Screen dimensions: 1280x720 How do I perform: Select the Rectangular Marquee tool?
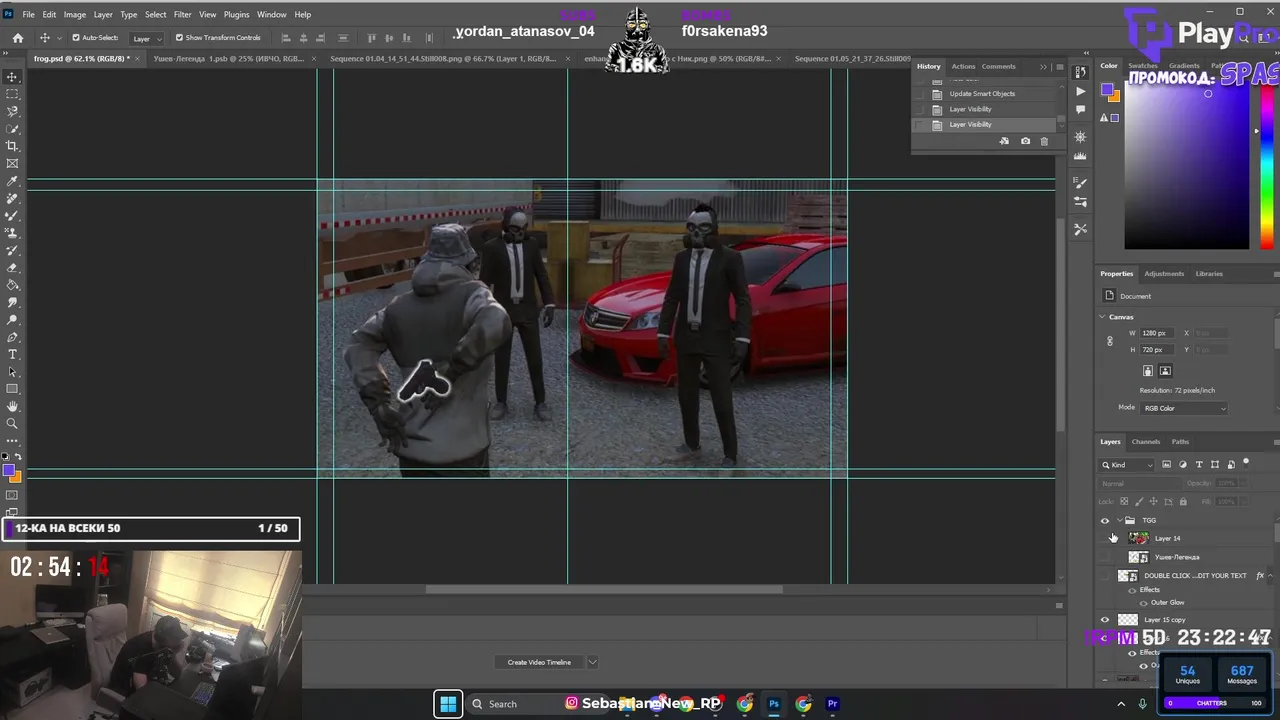(x=12, y=94)
